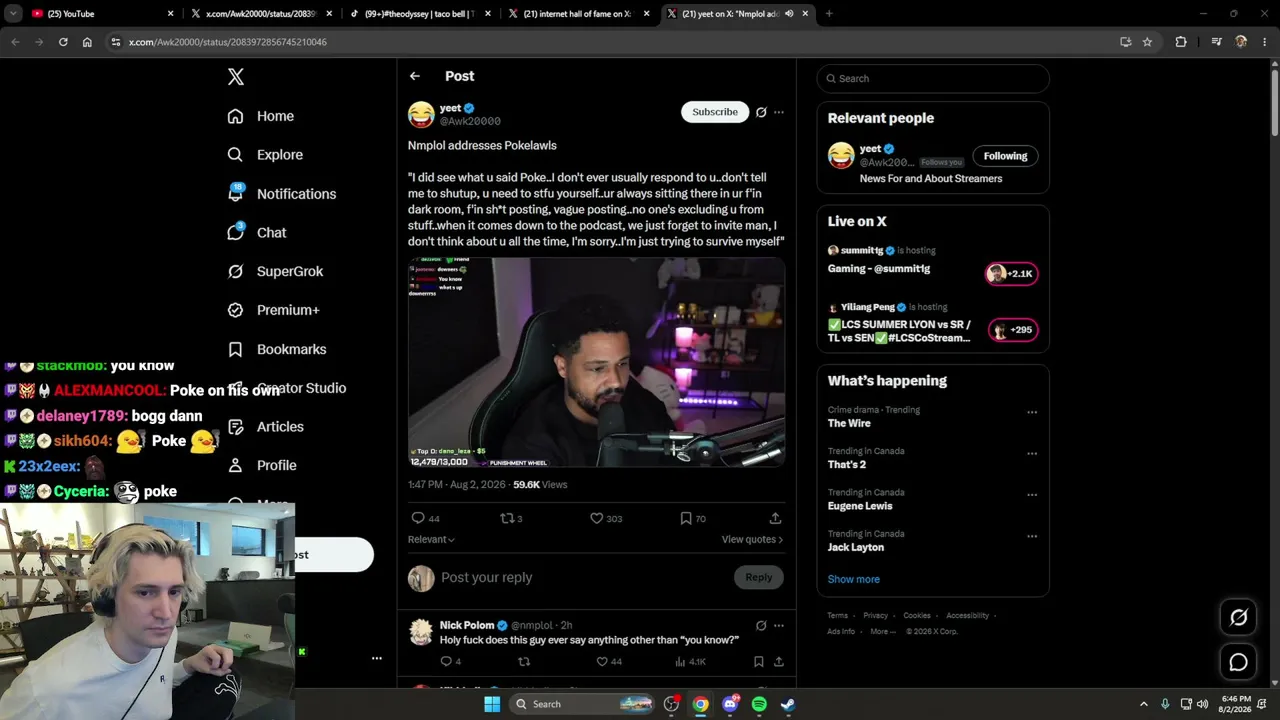This screenshot has width=1280, height=720.
Task: Click the reply icon with 44 replies
Action: (x=418, y=518)
